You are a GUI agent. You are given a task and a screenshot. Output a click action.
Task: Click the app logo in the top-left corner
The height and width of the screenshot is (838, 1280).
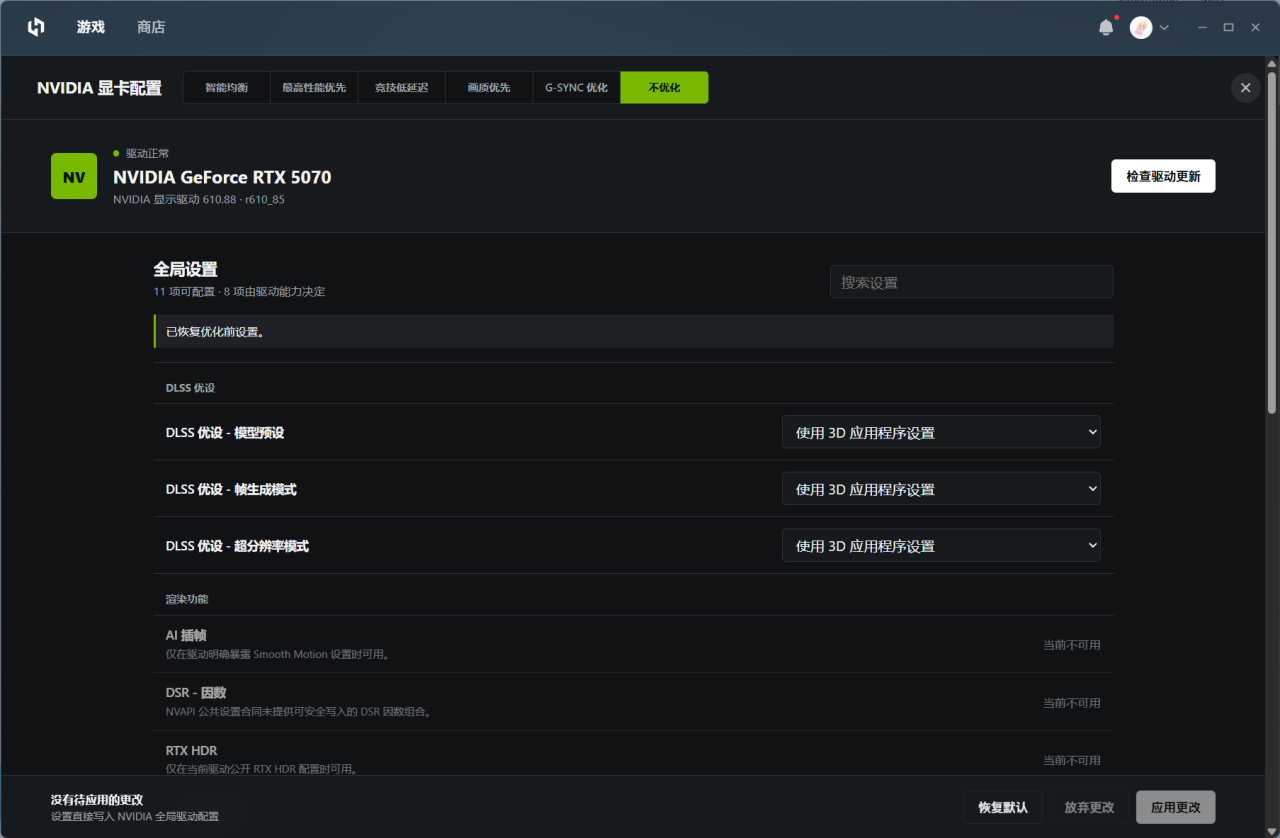tap(36, 27)
